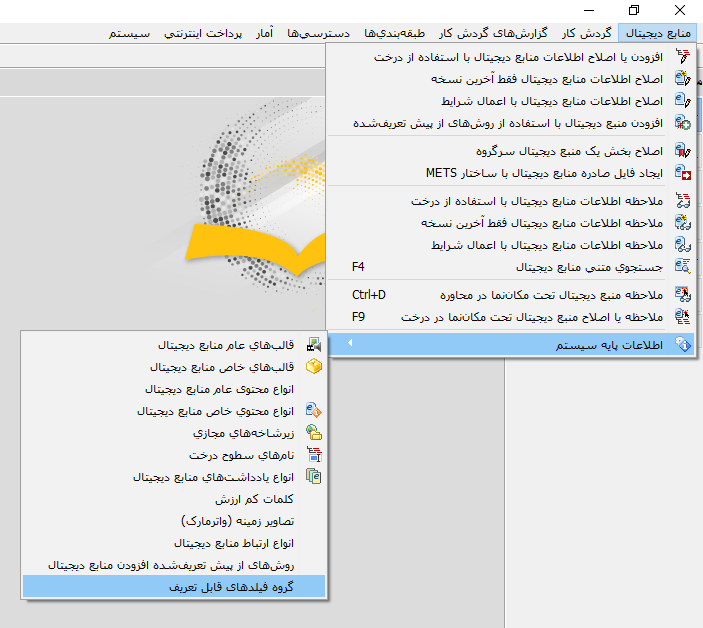
Task: Open the سیستم menu
Action: tap(130, 33)
